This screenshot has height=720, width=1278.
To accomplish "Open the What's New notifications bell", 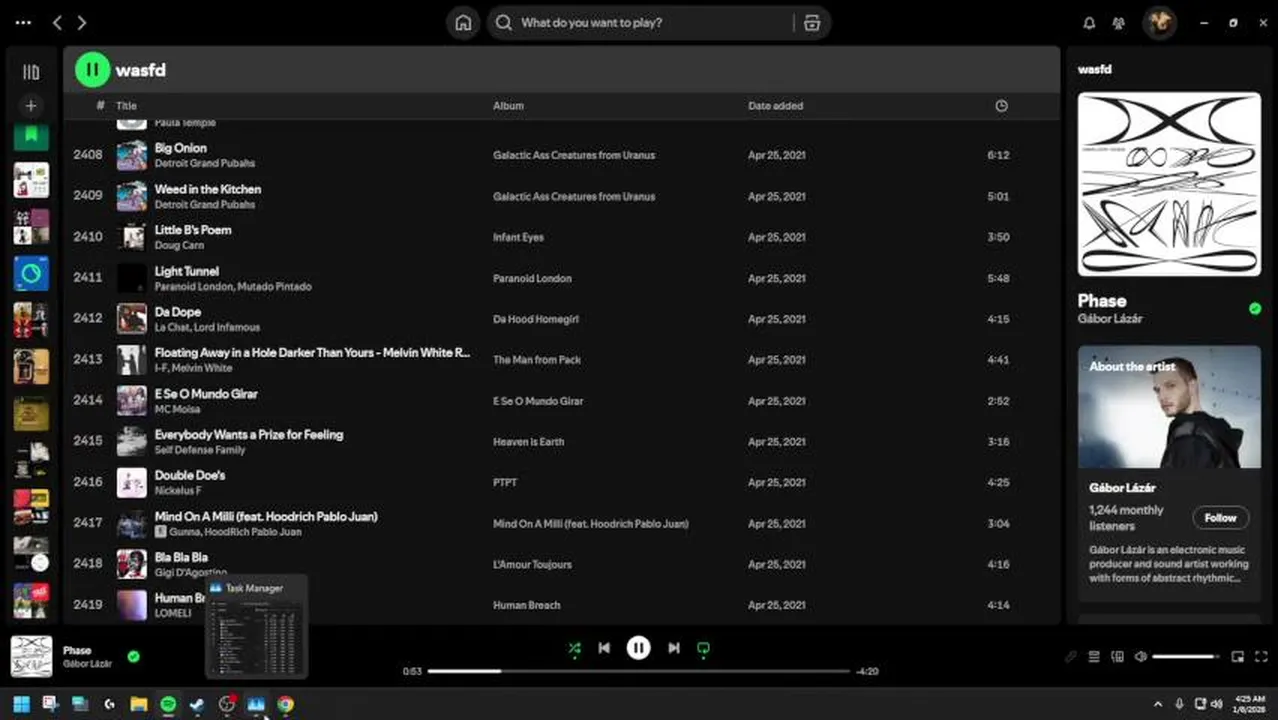I will (1090, 23).
